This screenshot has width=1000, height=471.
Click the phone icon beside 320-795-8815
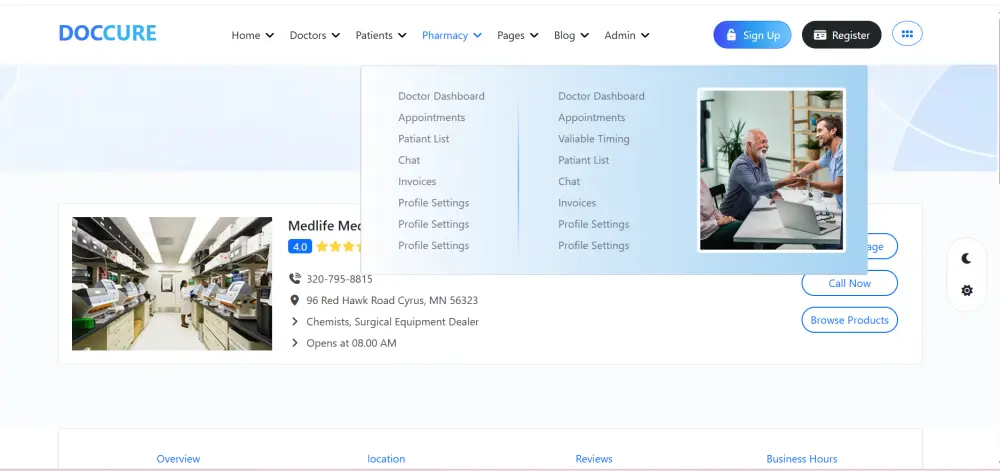click(x=295, y=279)
